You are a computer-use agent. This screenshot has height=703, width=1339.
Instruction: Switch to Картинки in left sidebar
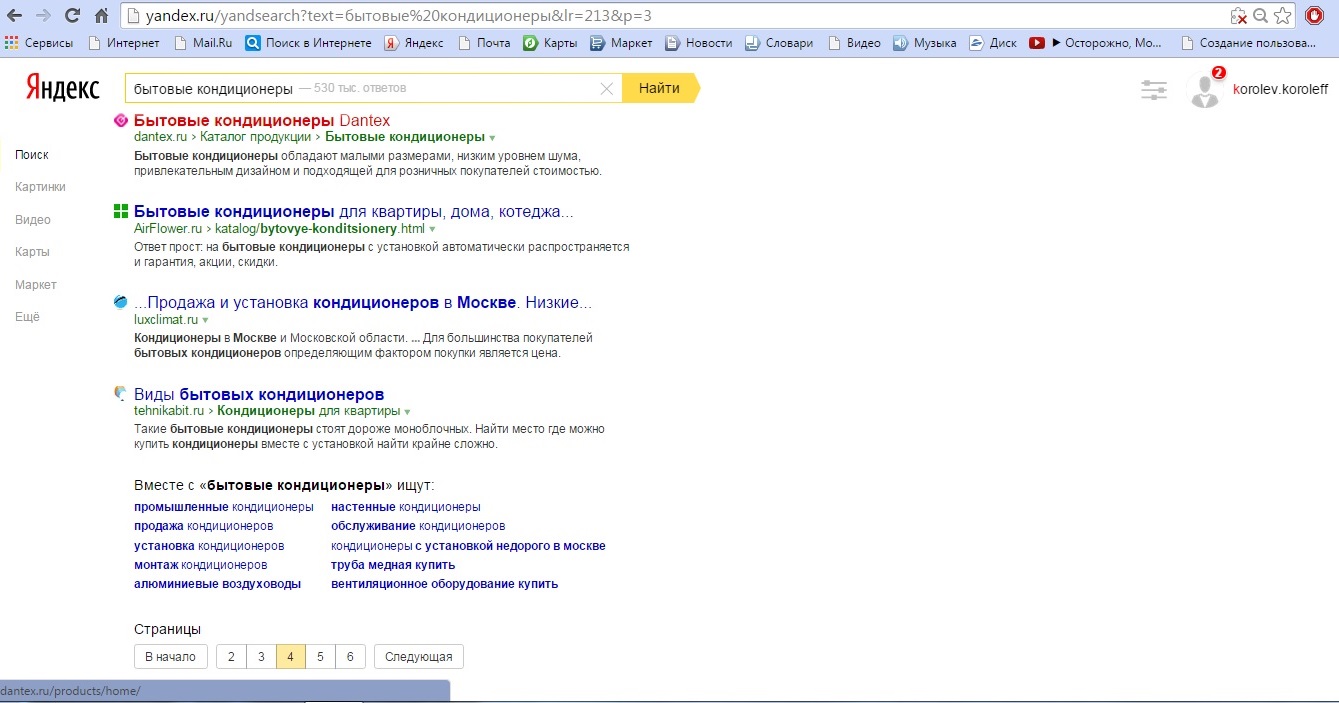click(x=40, y=187)
